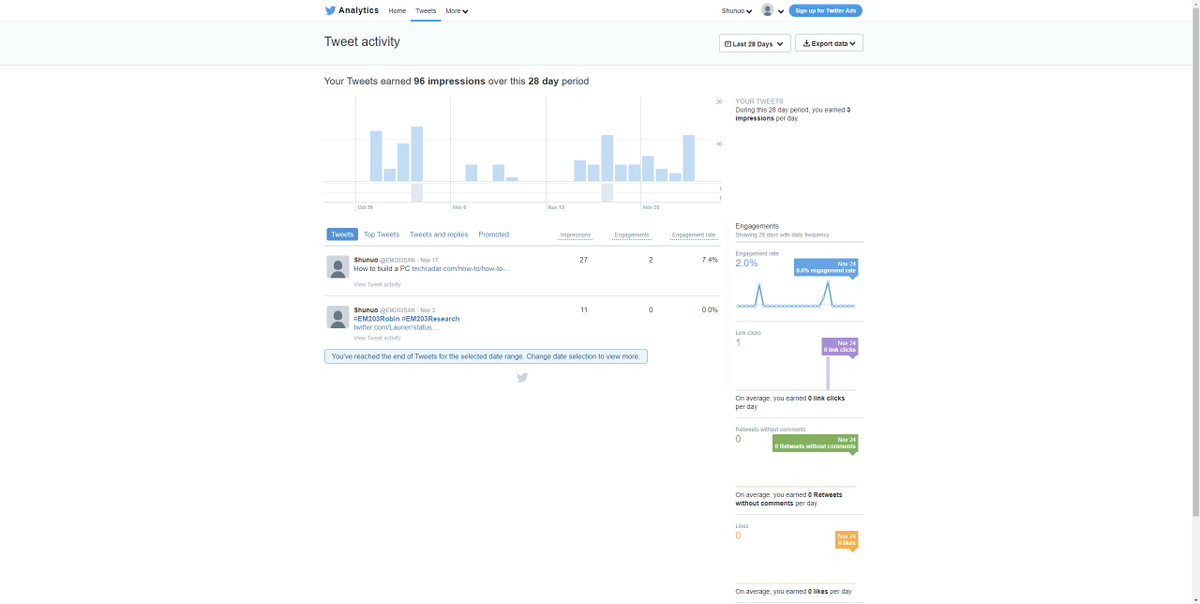Image resolution: width=1200 pixels, height=604 pixels.
Task: Click the orange Nov 24 likes tooltip
Action: click(846, 540)
